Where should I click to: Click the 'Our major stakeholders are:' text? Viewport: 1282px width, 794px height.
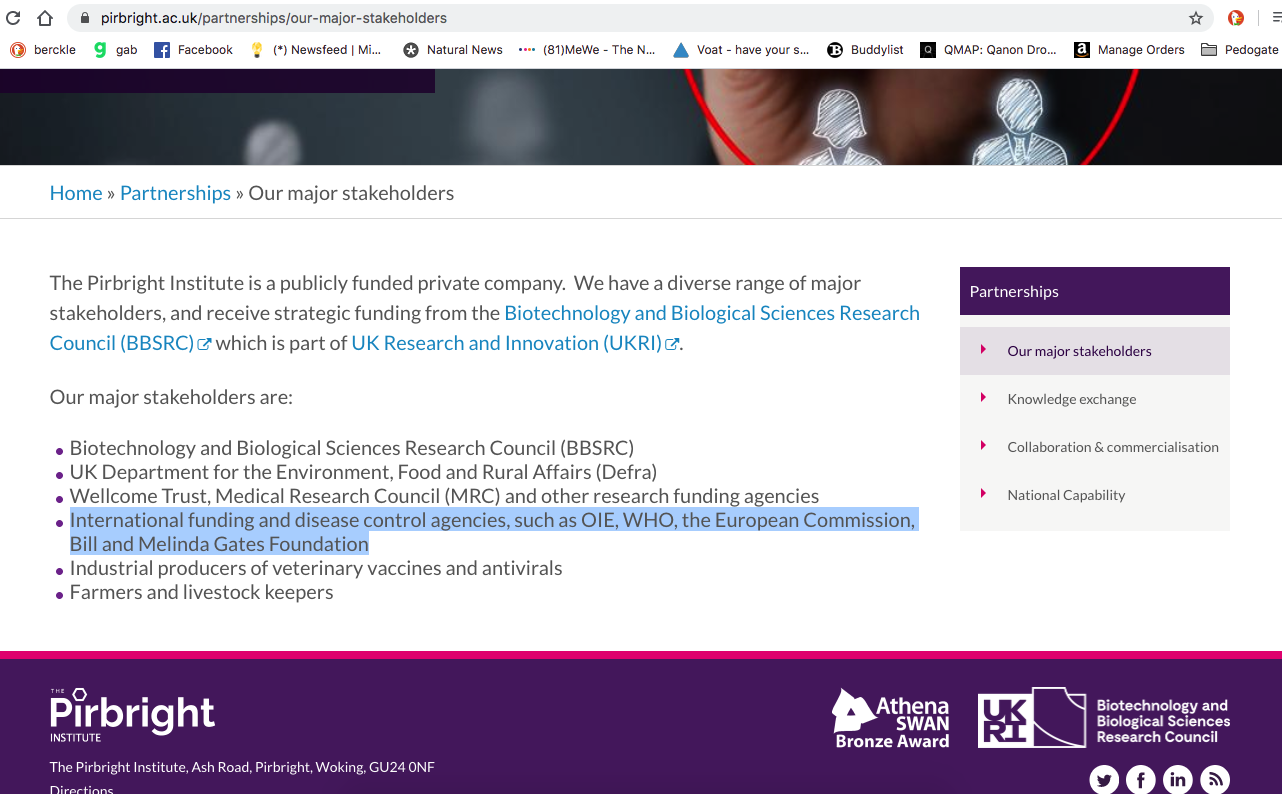click(x=171, y=397)
